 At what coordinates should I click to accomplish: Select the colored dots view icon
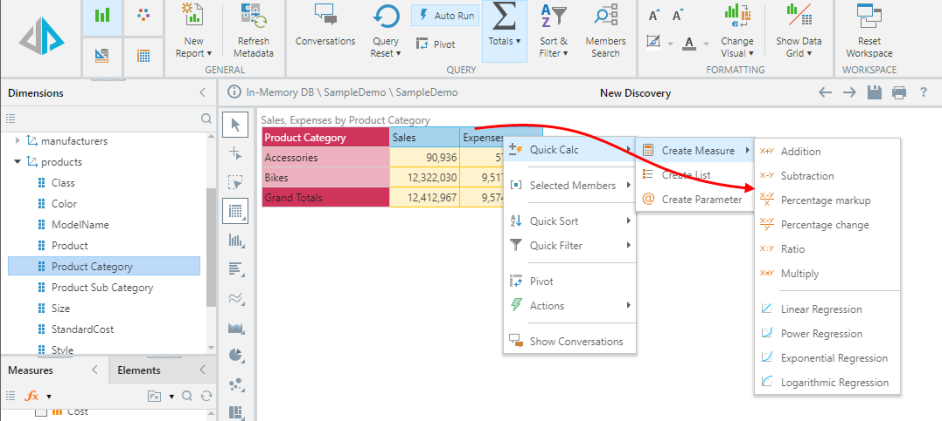(x=143, y=16)
